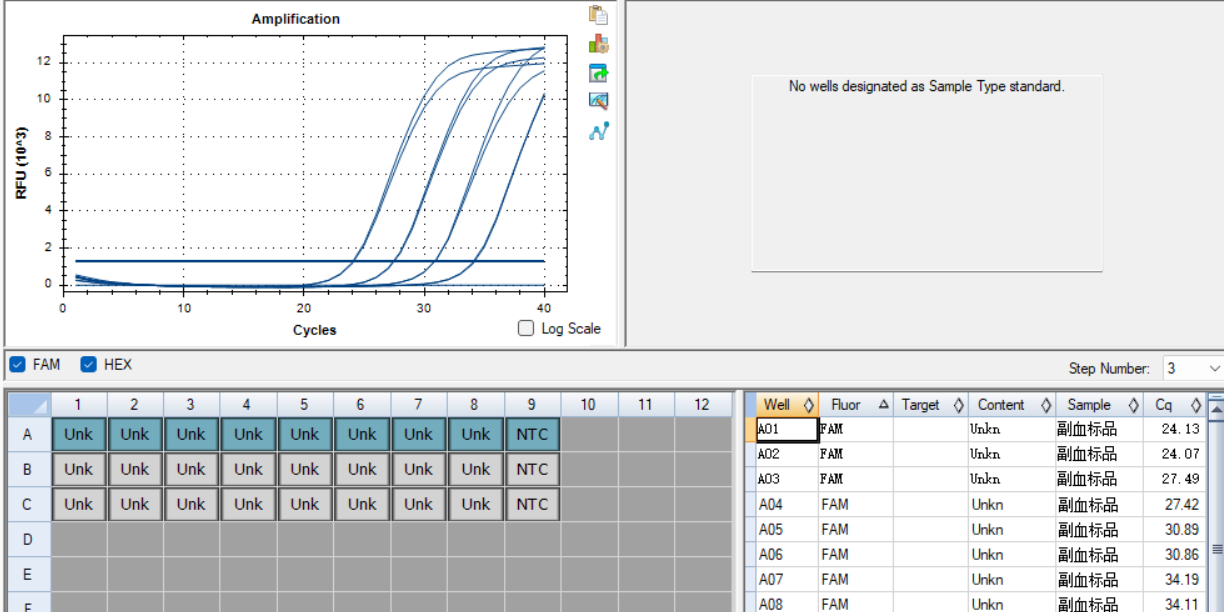Select well A4 Unk in plate
The image size is (1224, 612).
tap(248, 434)
